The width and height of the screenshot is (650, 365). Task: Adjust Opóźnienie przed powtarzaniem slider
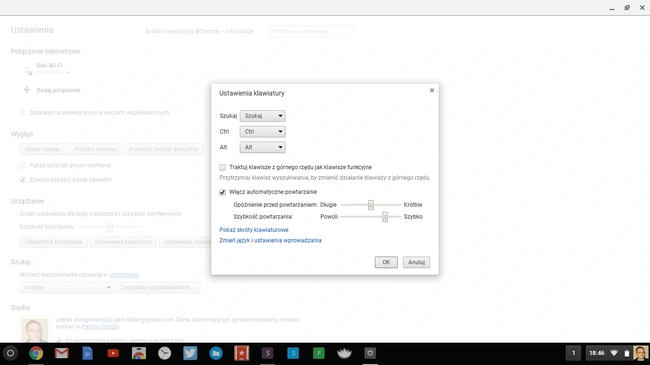pyautogui.click(x=371, y=204)
